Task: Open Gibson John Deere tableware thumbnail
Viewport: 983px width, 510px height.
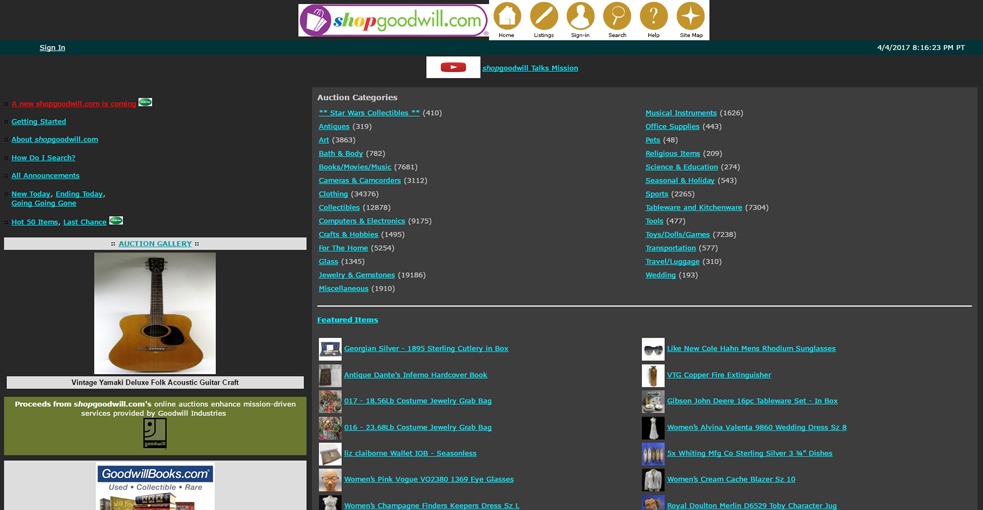Action: 653,402
